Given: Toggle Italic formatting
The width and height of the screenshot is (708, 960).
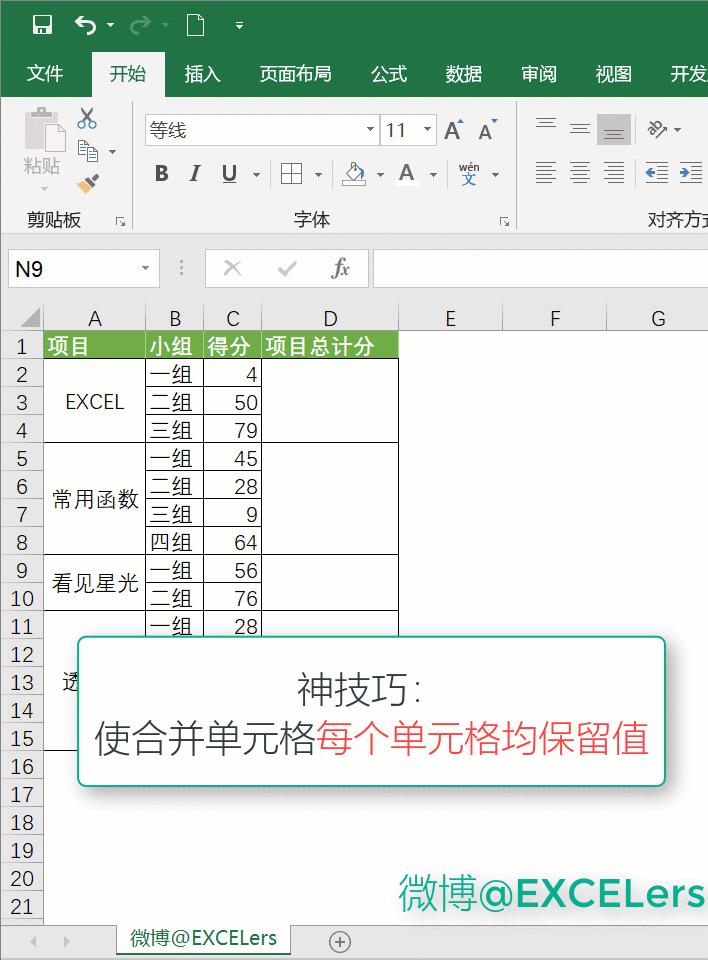Looking at the screenshot, I should (195, 174).
